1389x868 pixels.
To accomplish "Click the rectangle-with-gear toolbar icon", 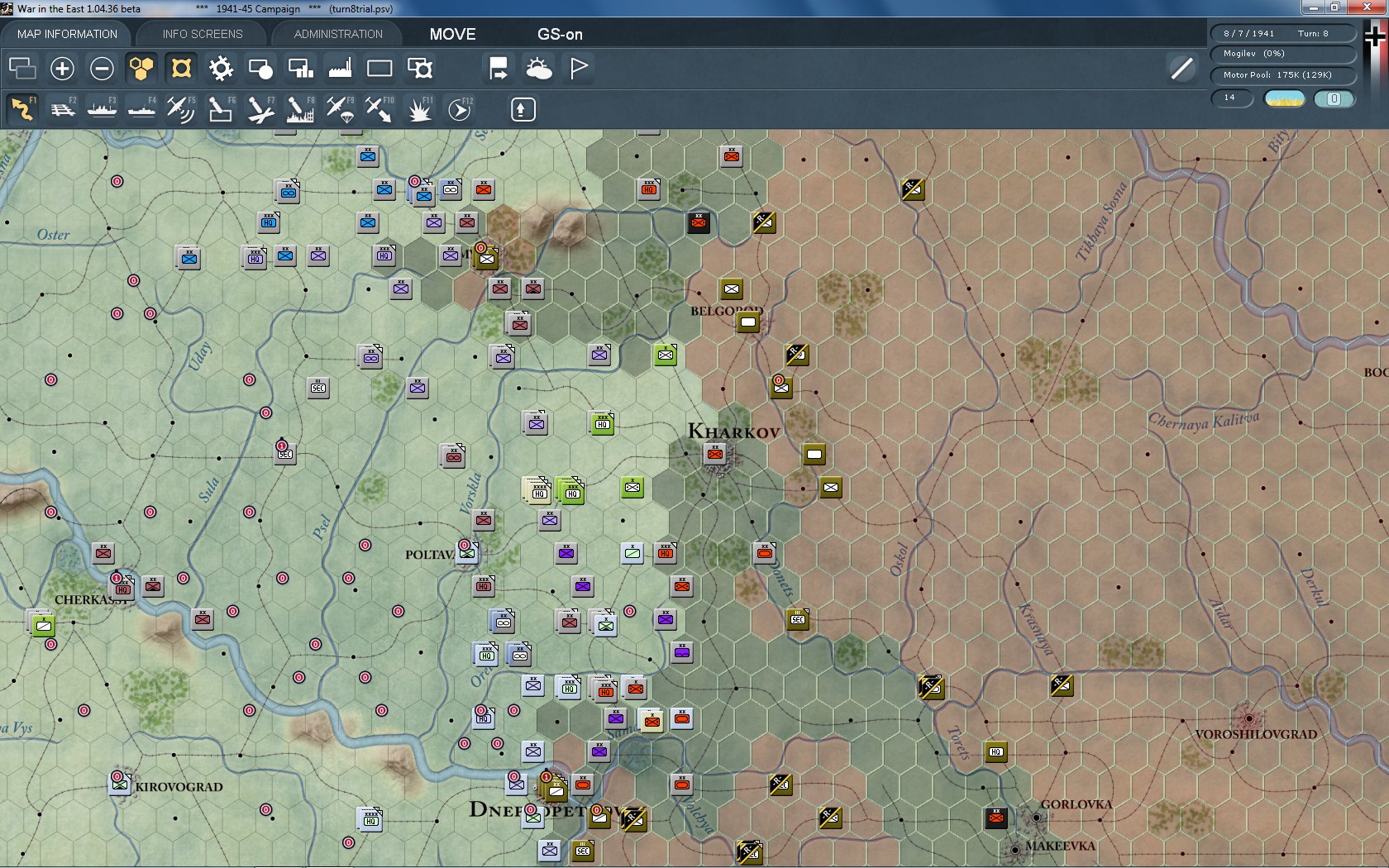I will click(x=419, y=68).
